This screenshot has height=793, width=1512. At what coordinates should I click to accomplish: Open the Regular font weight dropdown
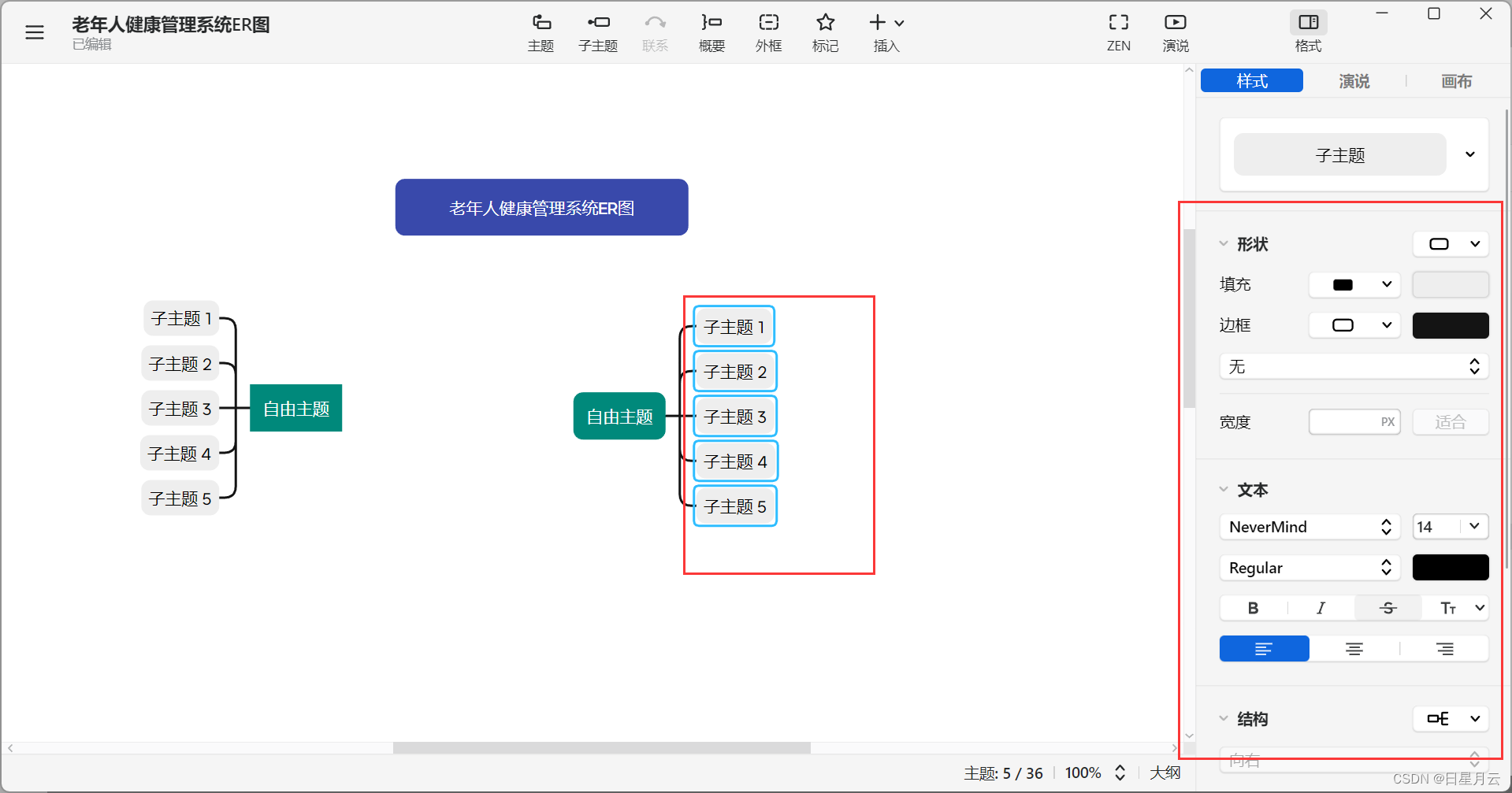(x=1310, y=568)
